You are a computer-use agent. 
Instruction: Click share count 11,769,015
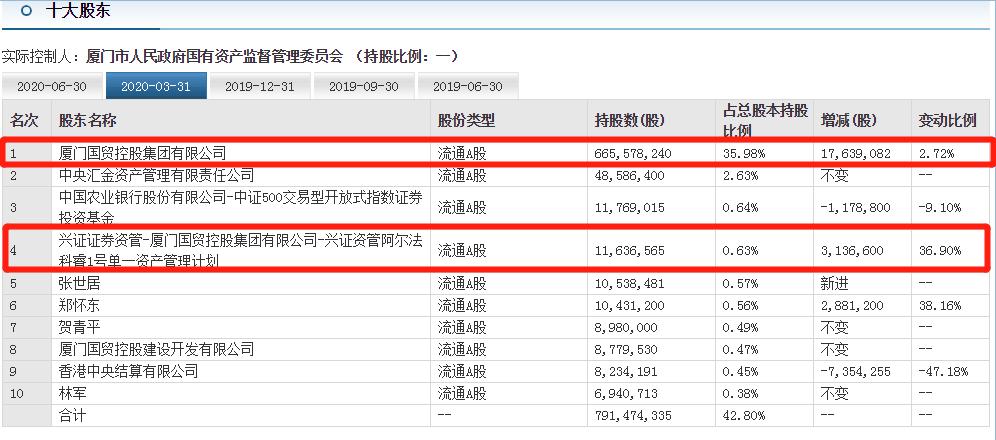(629, 208)
